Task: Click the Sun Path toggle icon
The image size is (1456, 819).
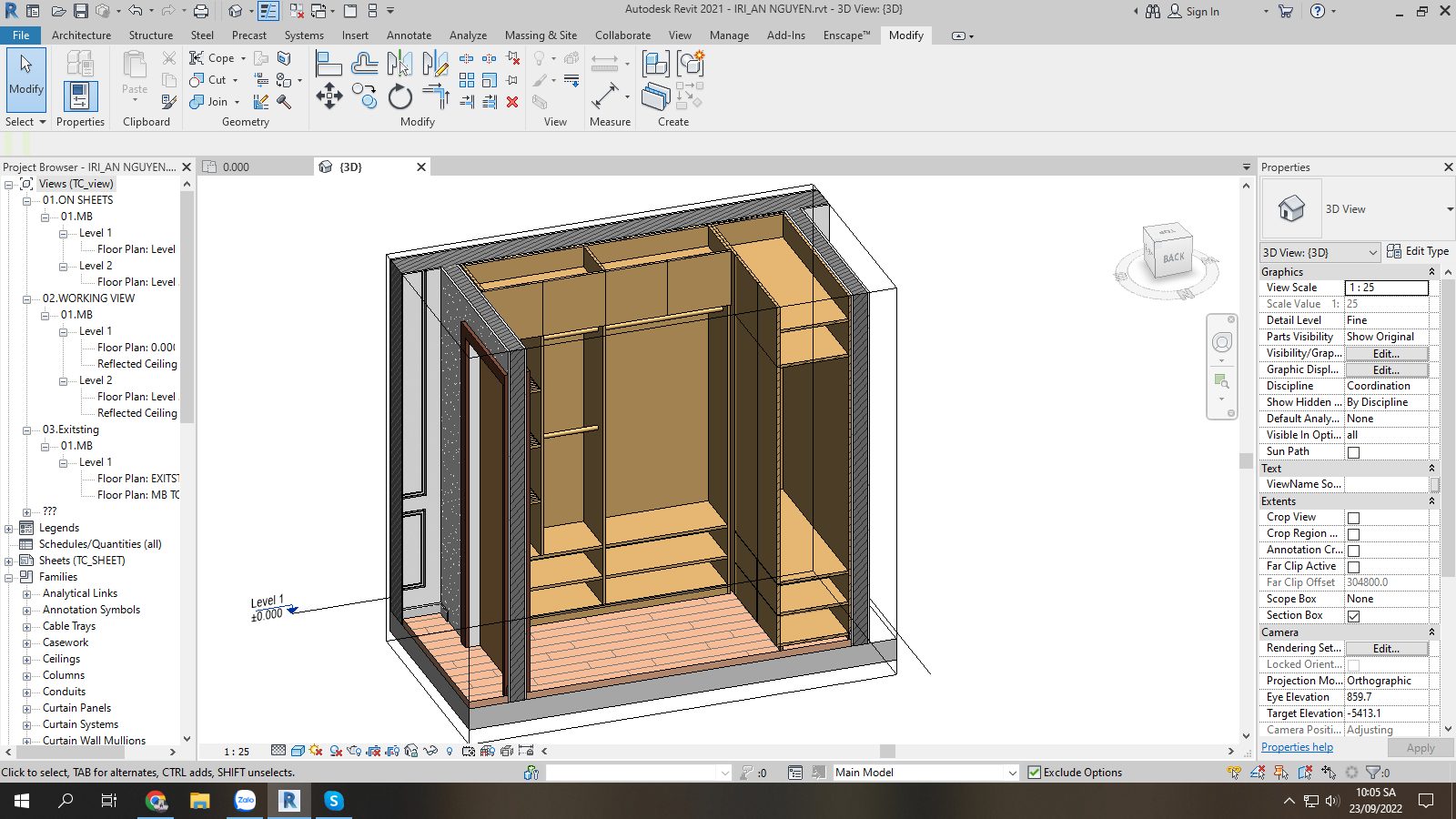Action: click(315, 752)
